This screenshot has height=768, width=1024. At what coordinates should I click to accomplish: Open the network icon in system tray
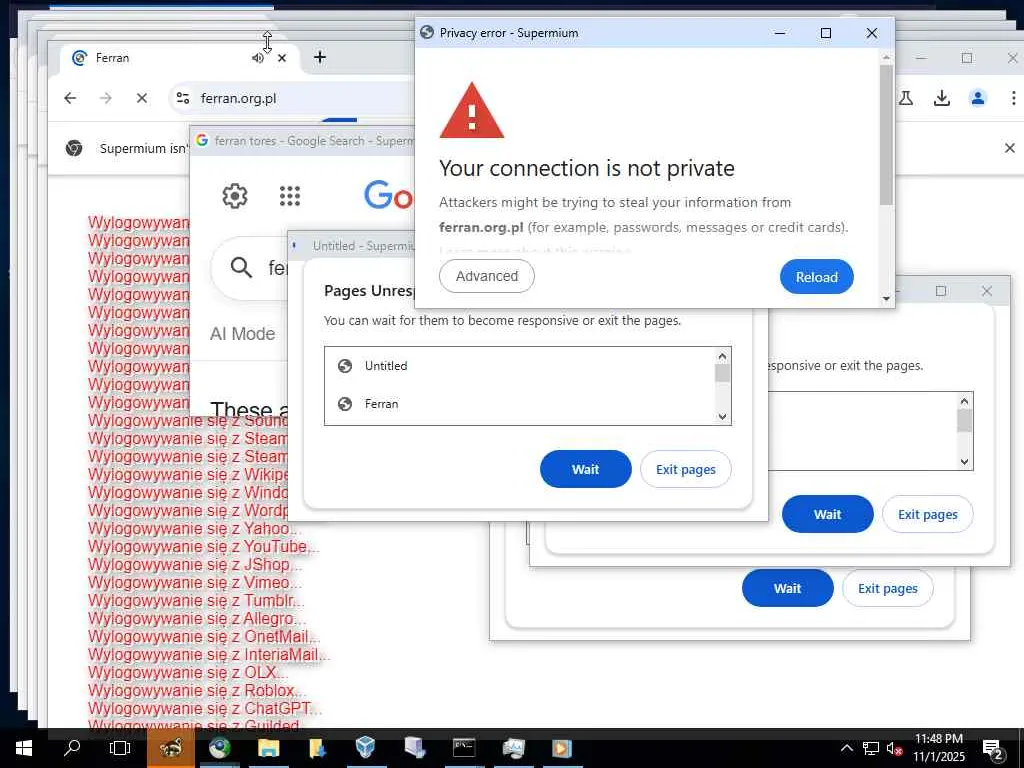[871, 748]
